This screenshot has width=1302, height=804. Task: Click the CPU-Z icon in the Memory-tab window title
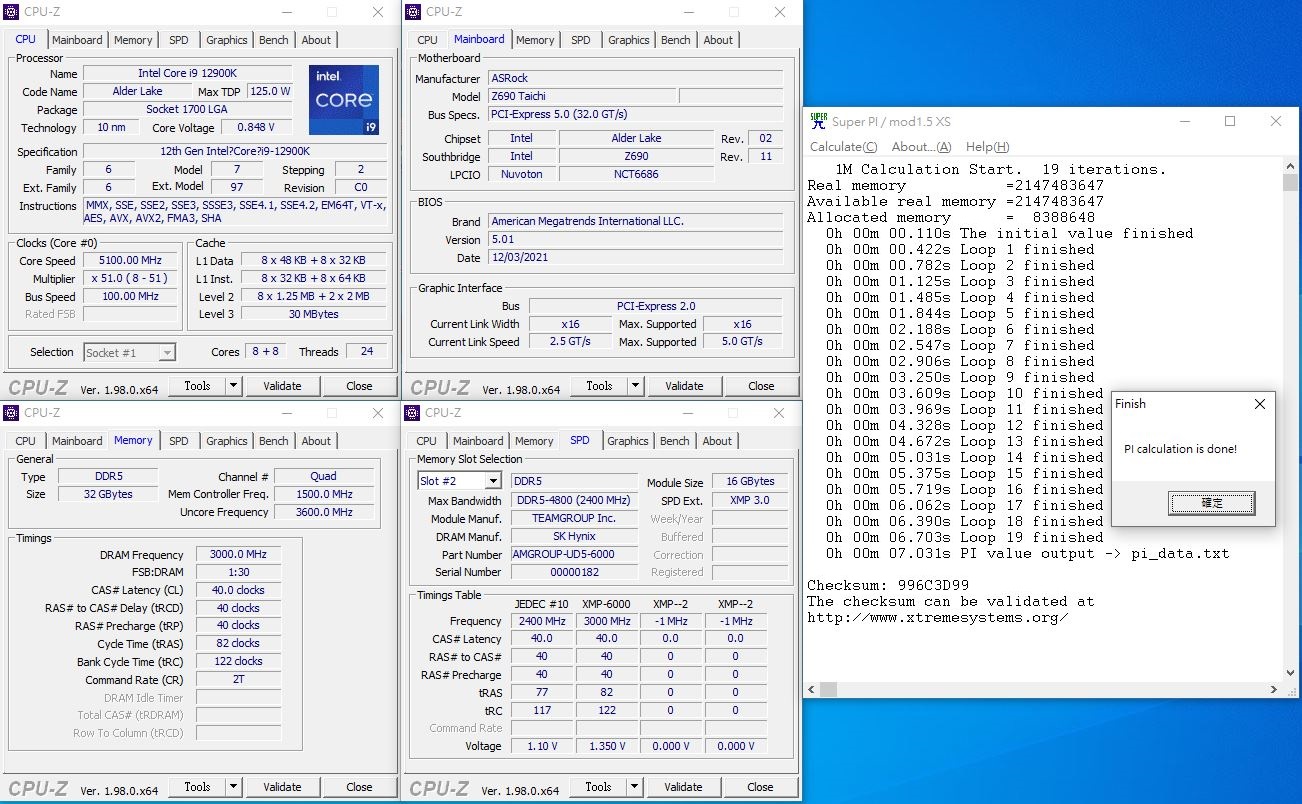[x=11, y=413]
